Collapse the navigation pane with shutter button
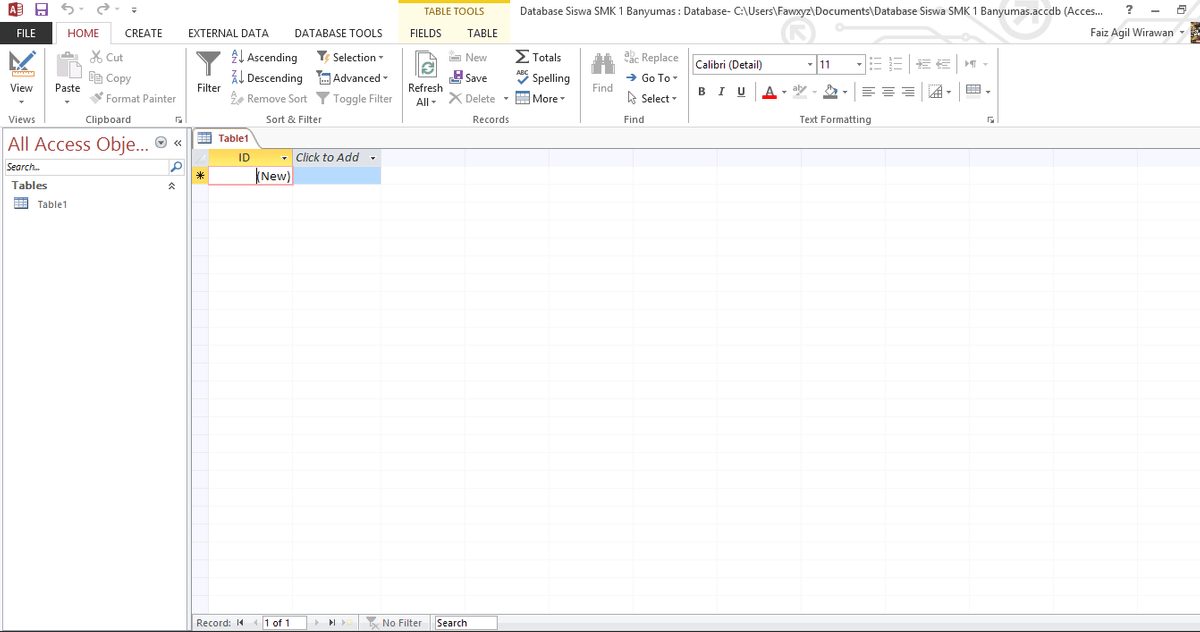 tap(178, 144)
